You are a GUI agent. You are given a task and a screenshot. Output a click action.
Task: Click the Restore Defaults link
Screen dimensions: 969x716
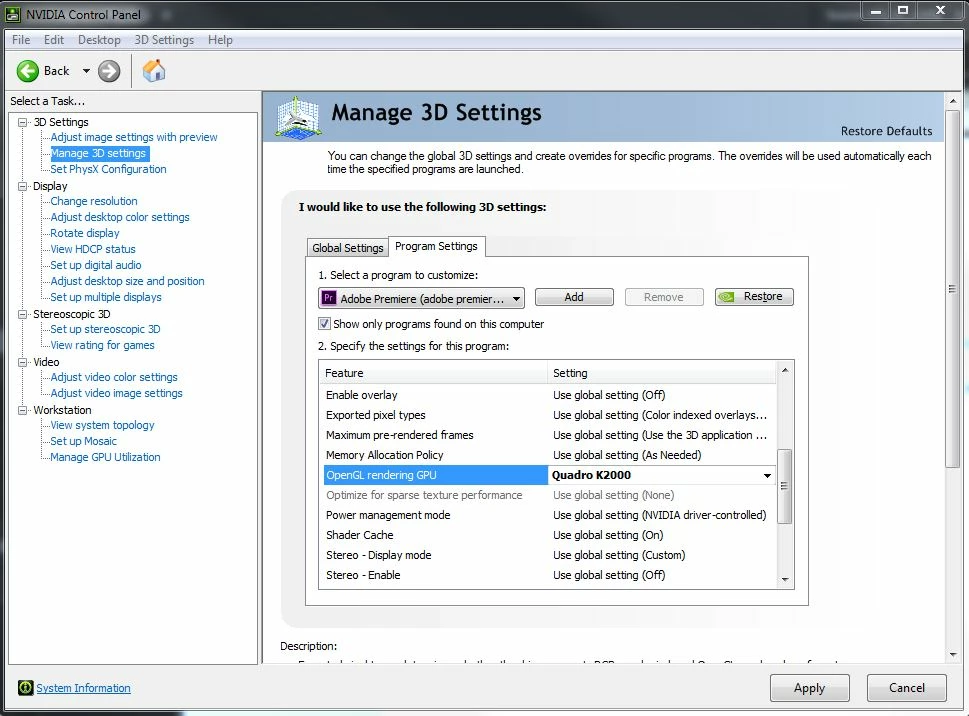[x=886, y=131]
